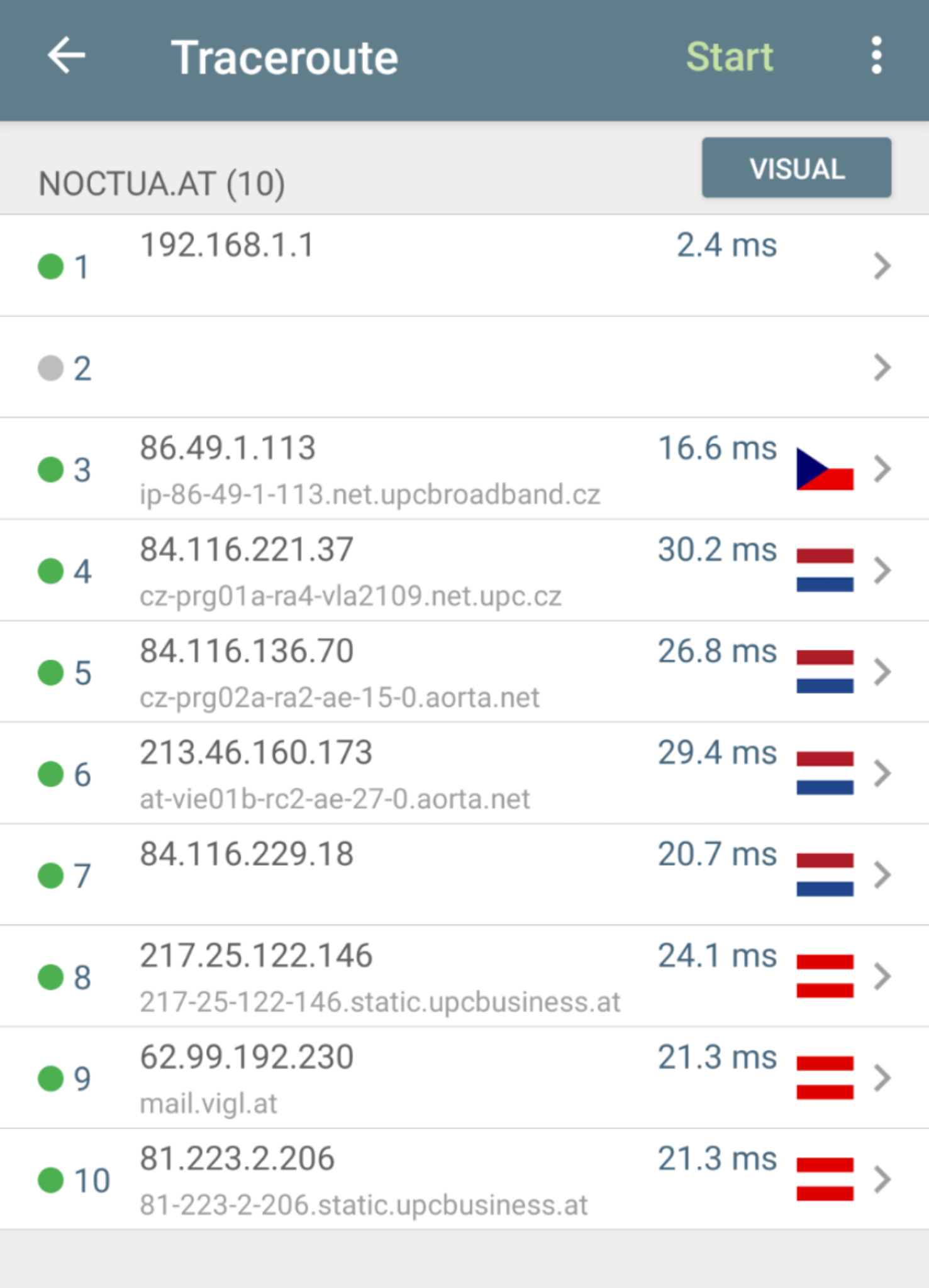Expand hop 1 details chevron
The image size is (929, 1288).
pos(882,266)
